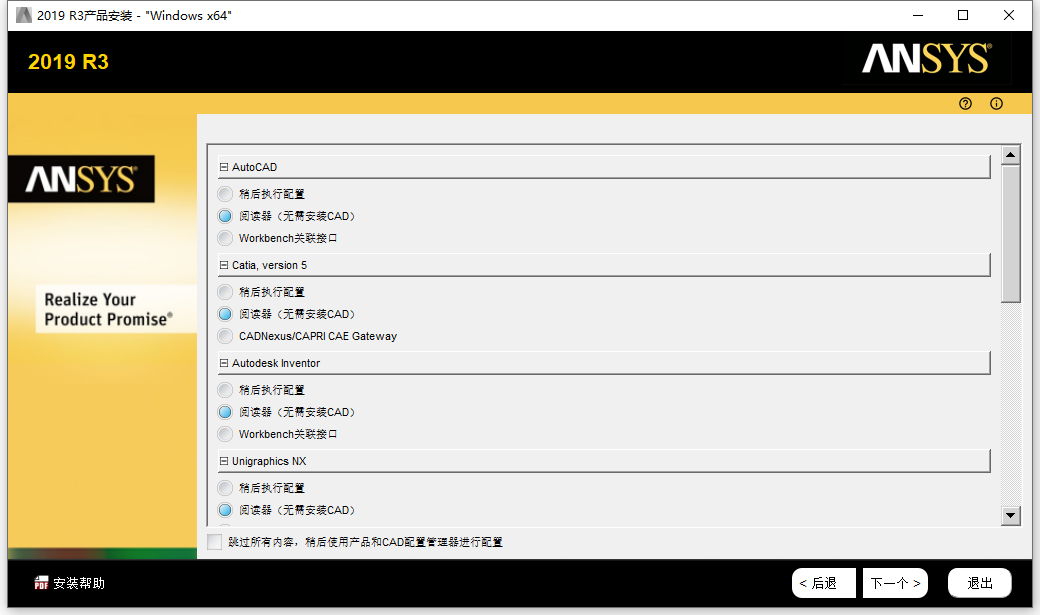The width and height of the screenshot is (1040, 615).
Task: Open the 安装帮助 PDF icon
Action: pyautogui.click(x=41, y=582)
